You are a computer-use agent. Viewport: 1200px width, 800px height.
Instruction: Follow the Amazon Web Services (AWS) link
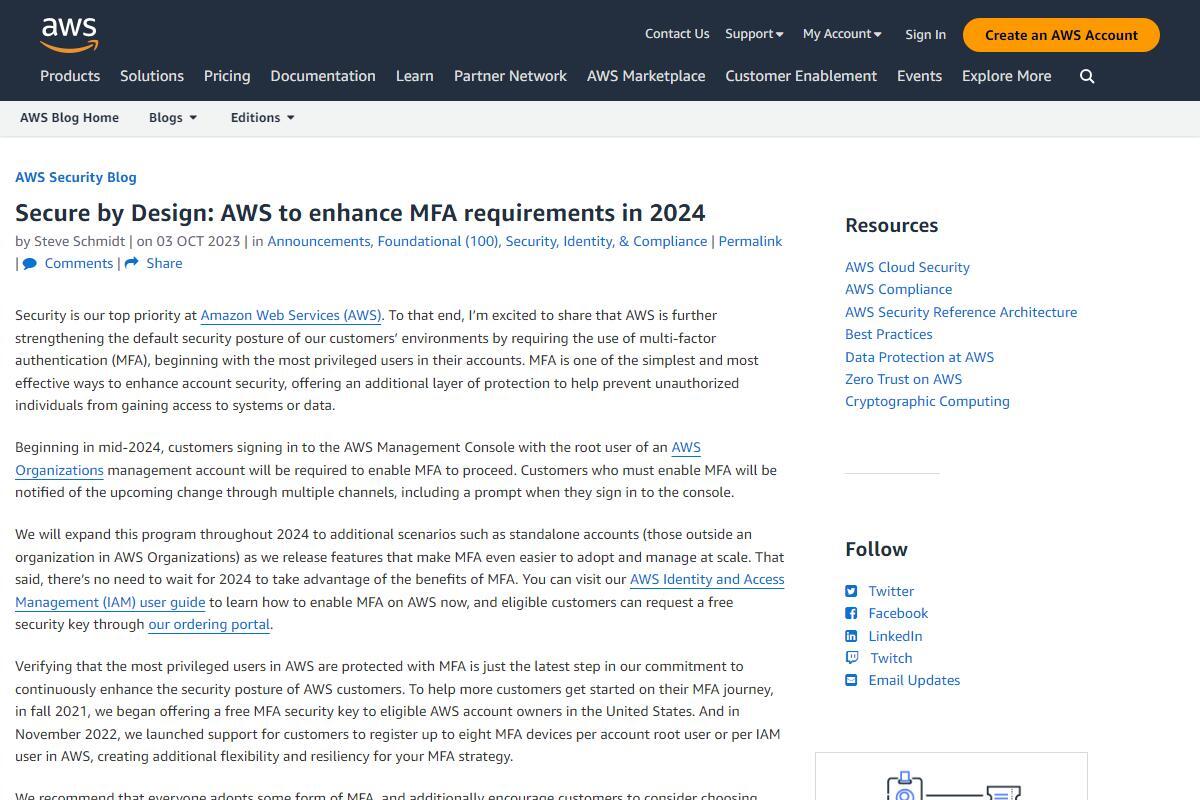(x=291, y=315)
